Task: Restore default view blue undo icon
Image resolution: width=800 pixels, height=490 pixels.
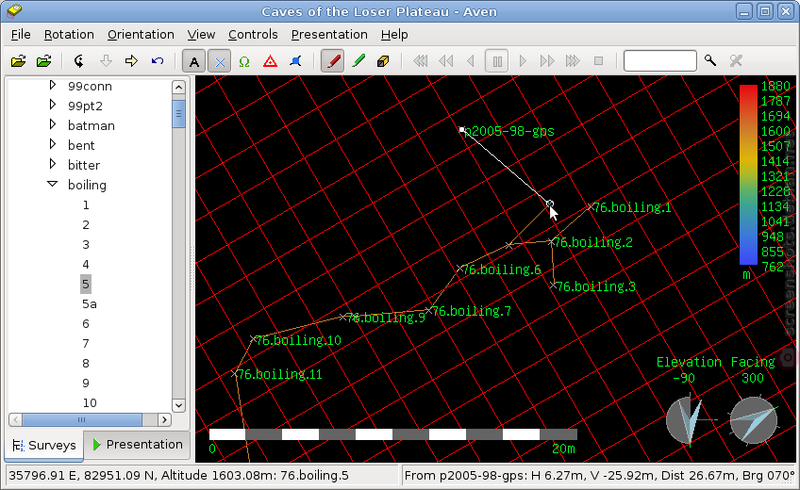Action: coord(157,61)
